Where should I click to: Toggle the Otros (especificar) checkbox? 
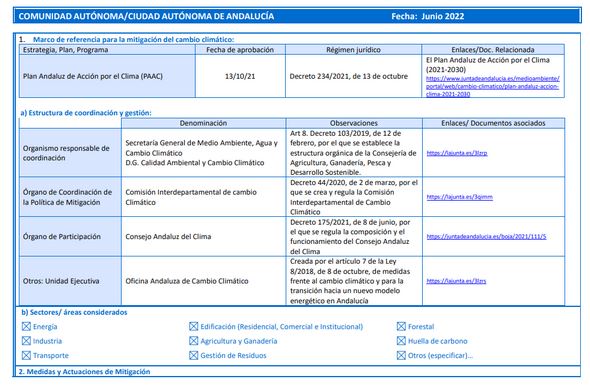(x=401, y=355)
